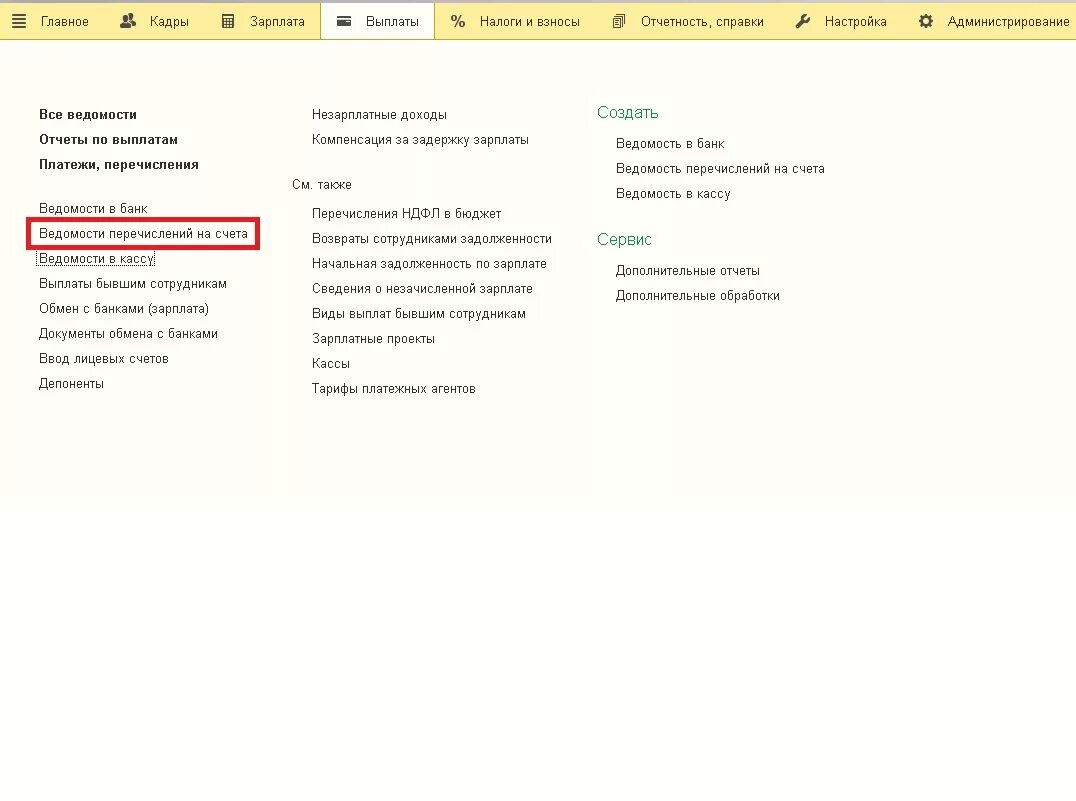1076x801 pixels.
Task: Open the main hamburger menu icon
Action: point(18,20)
